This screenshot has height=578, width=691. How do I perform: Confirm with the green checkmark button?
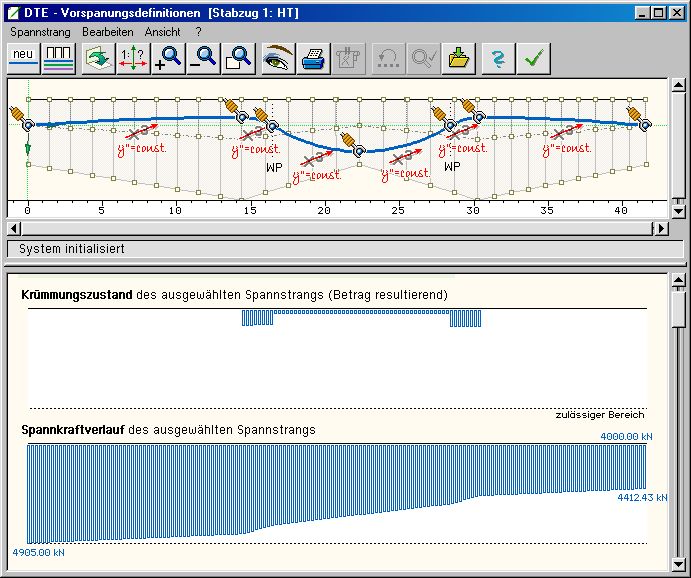(x=535, y=58)
